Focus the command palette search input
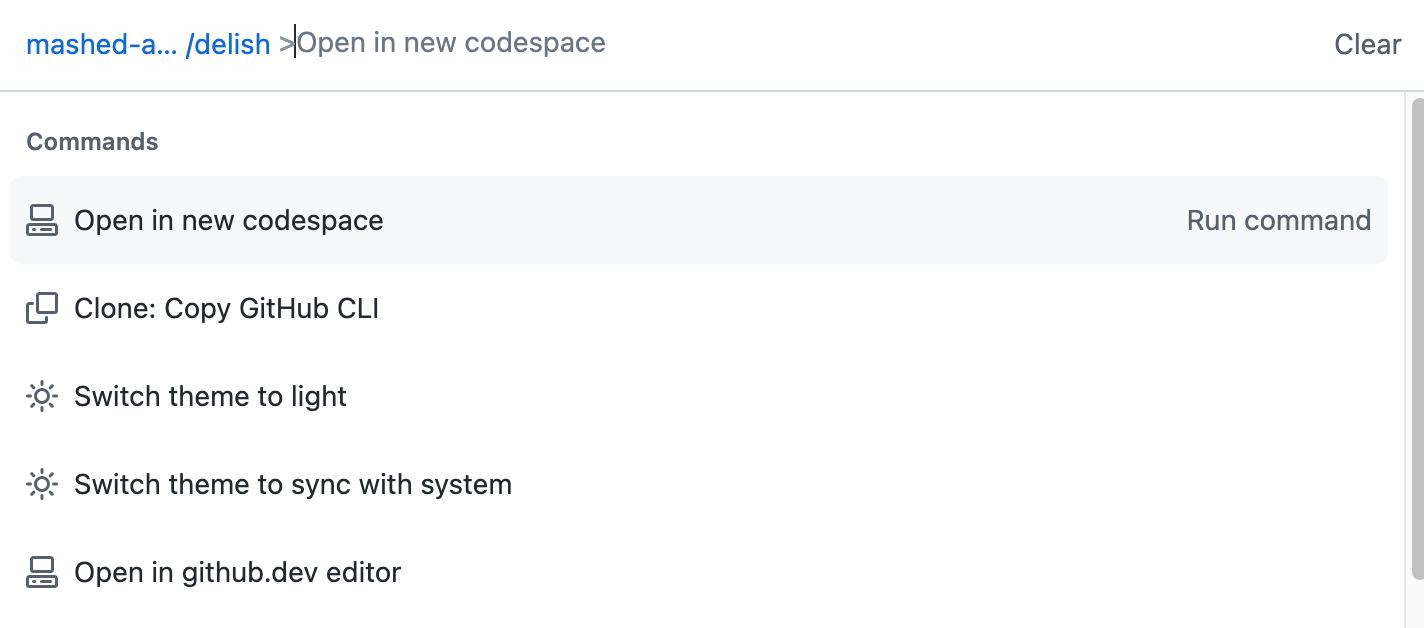The height and width of the screenshot is (628, 1424). pos(700,44)
